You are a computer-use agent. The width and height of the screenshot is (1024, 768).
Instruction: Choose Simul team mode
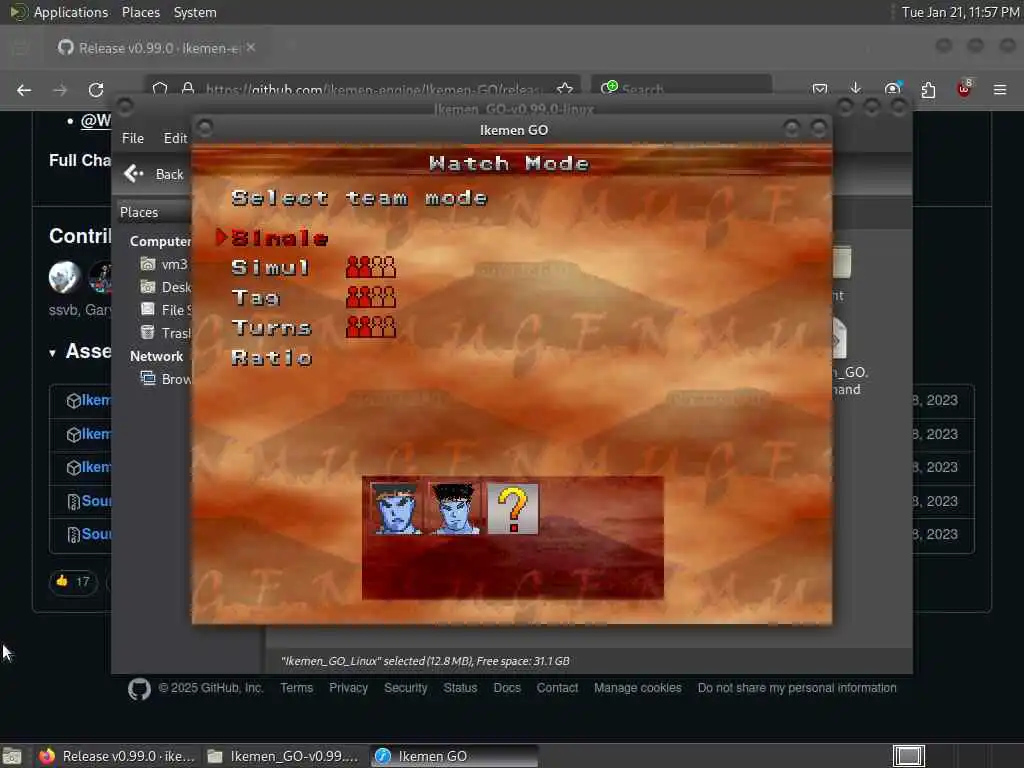(x=270, y=267)
